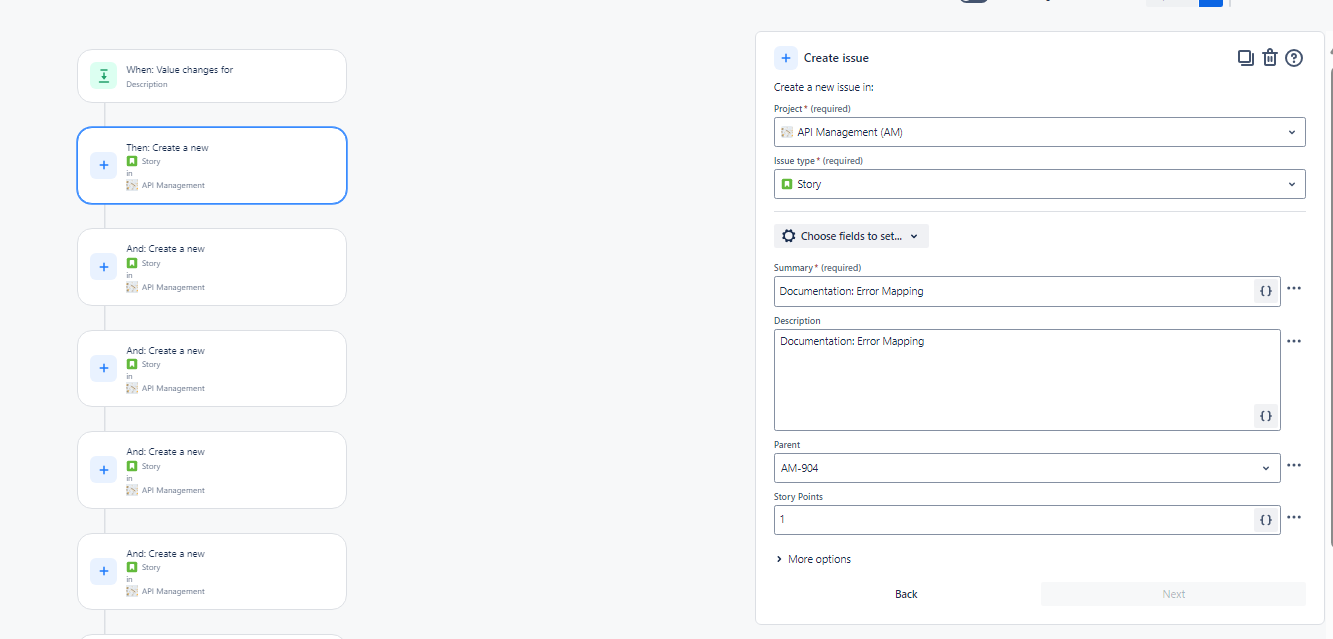Image resolution: width=1333 pixels, height=639 pixels.
Task: Select the first 'And: Create a new' action
Action: tap(212, 267)
